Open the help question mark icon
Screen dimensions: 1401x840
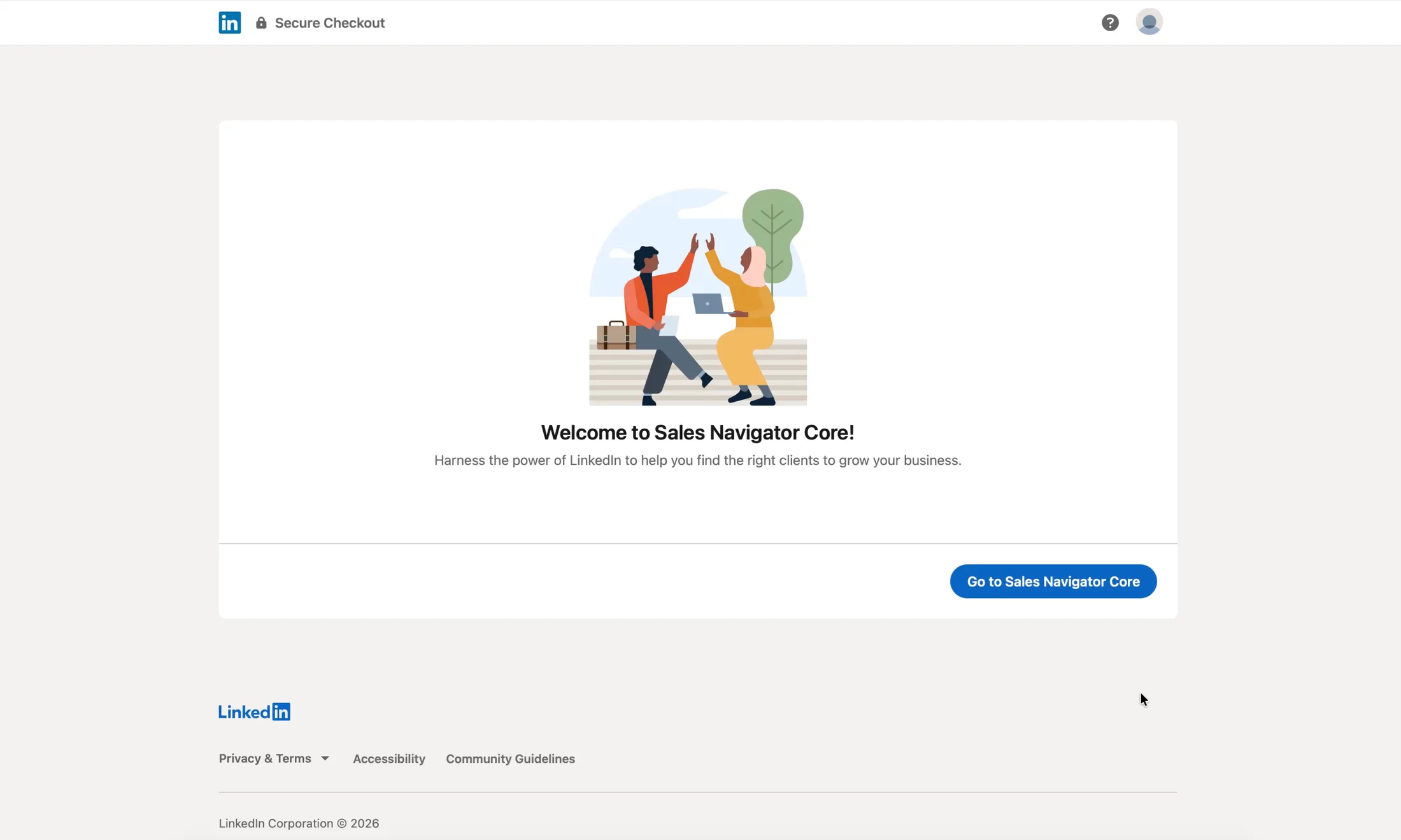pos(1110,23)
